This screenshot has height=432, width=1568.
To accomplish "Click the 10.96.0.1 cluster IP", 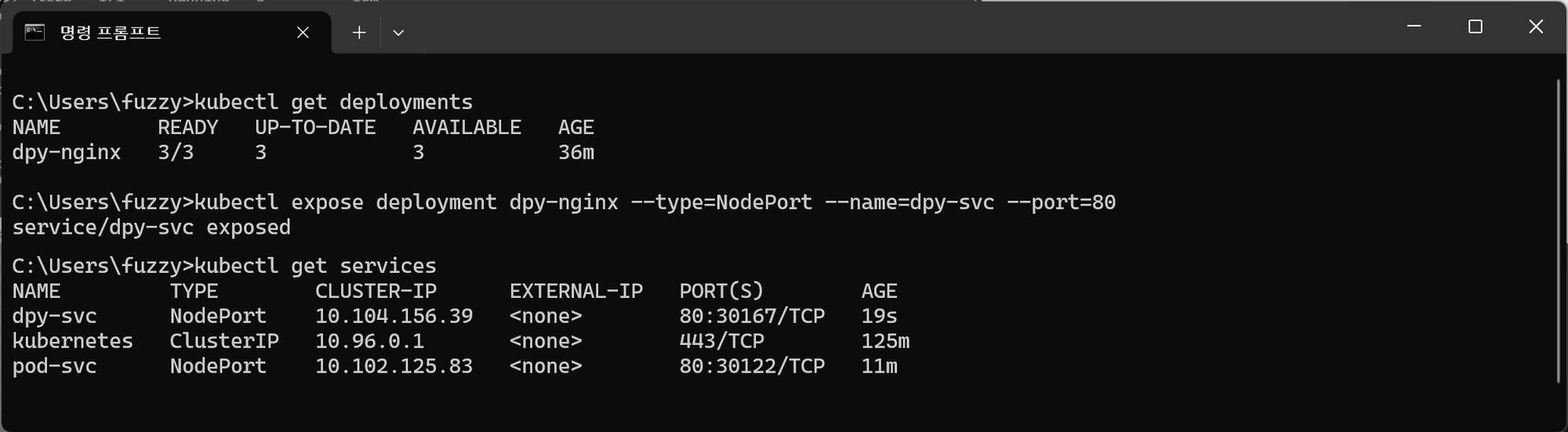I will click(x=369, y=341).
